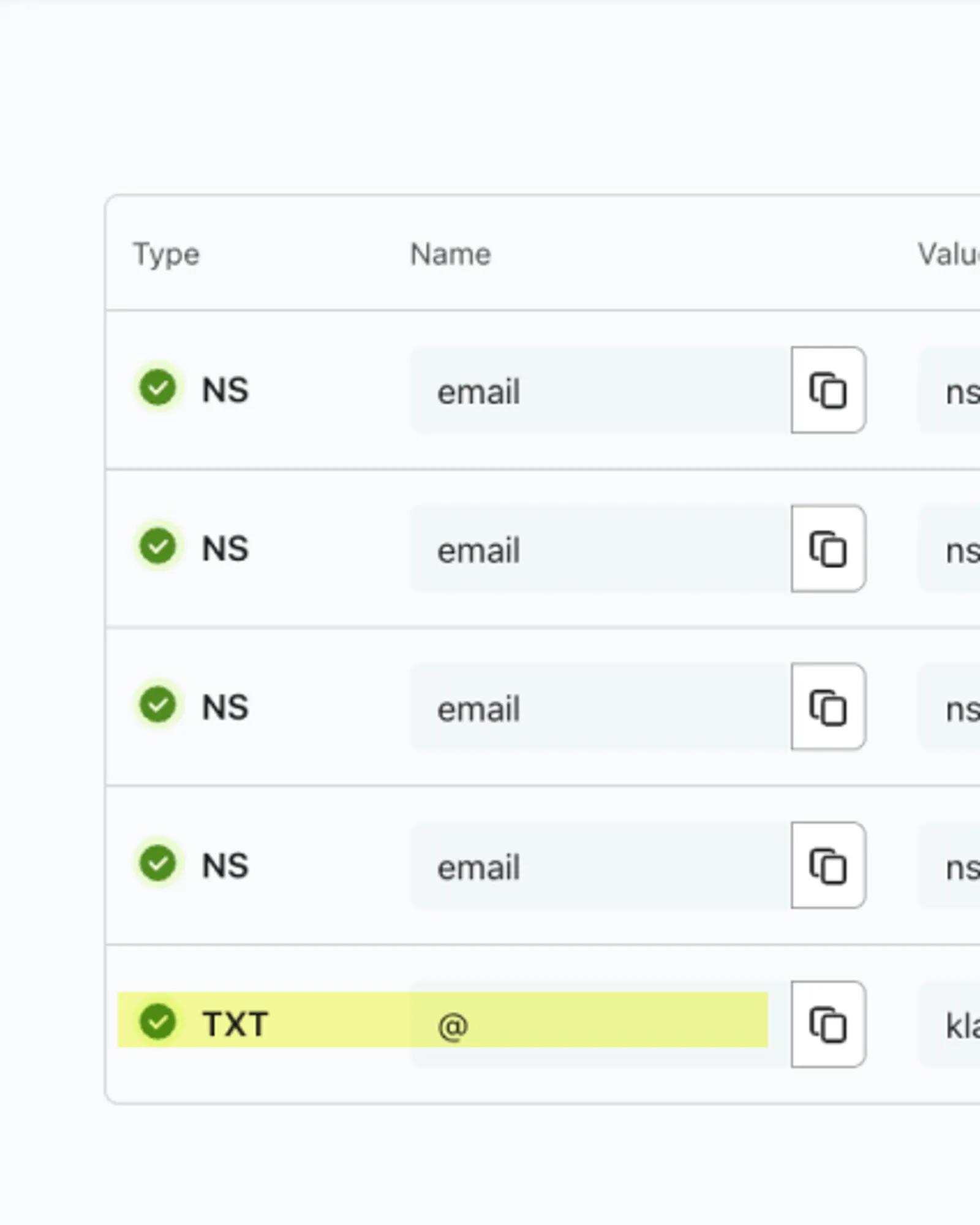
Task: Select the email name field in third row
Action: (600, 707)
